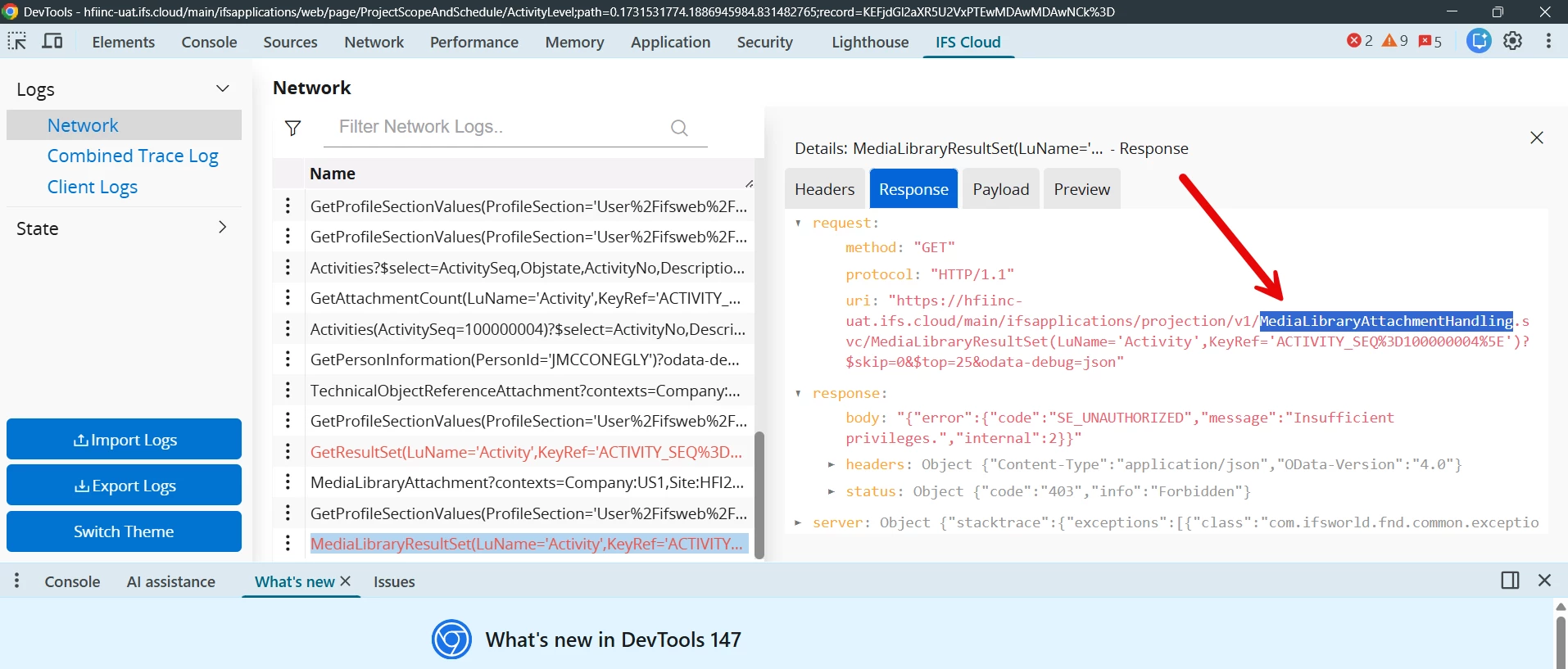Click the dock side toggle icon in drawer
Image resolution: width=1568 pixels, height=669 pixels.
point(1510,581)
